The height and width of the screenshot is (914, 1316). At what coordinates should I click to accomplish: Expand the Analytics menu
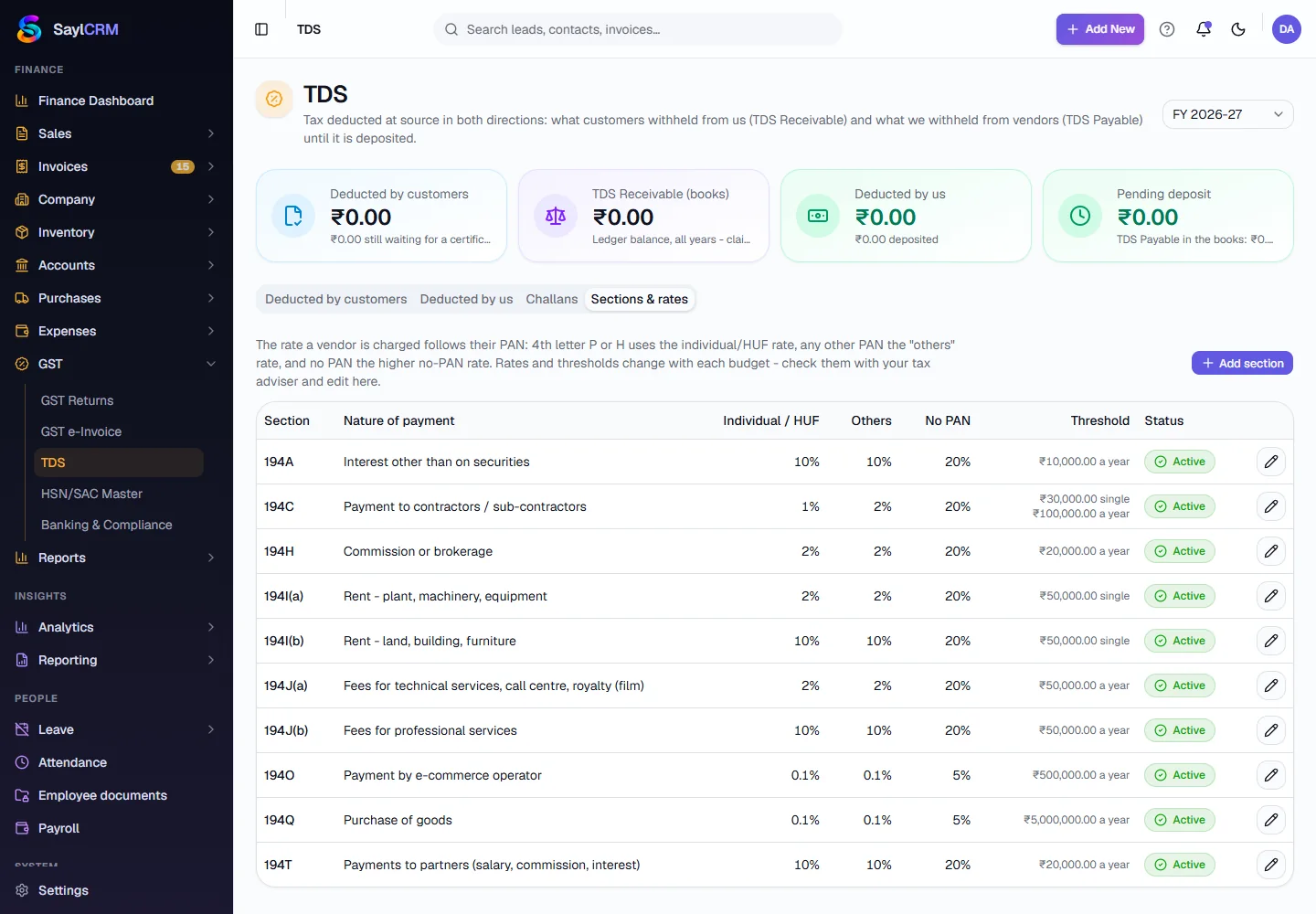(x=116, y=627)
